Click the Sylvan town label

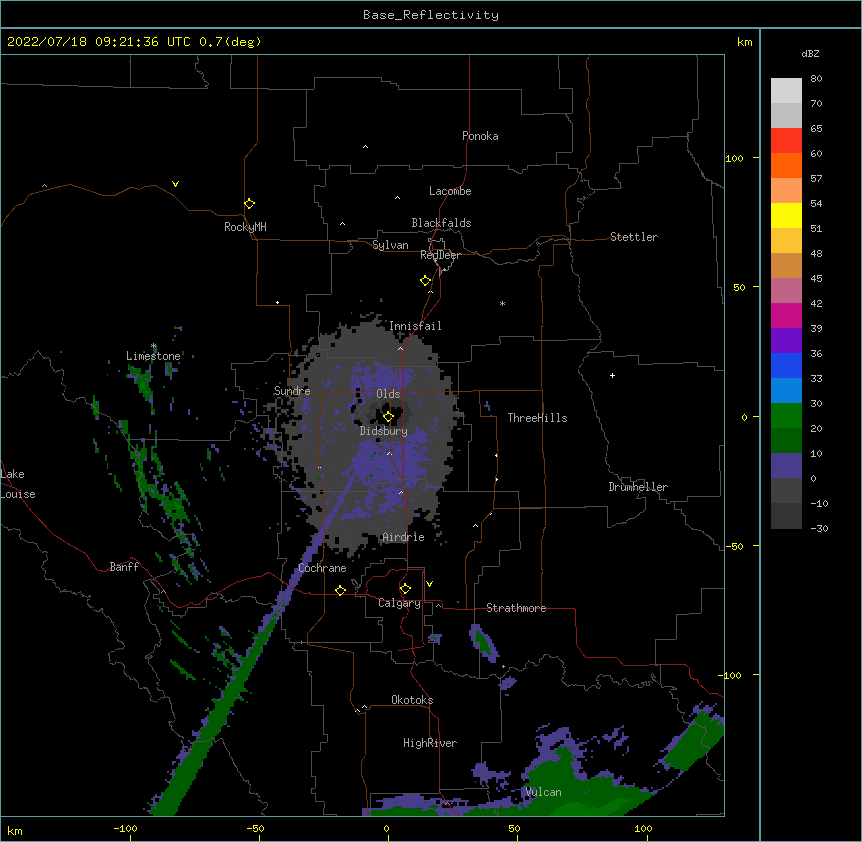coord(390,245)
